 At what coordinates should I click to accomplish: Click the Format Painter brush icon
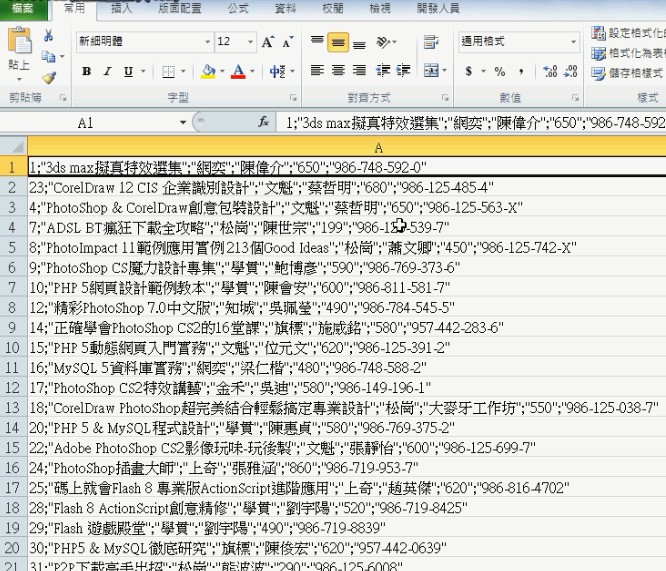[49, 77]
